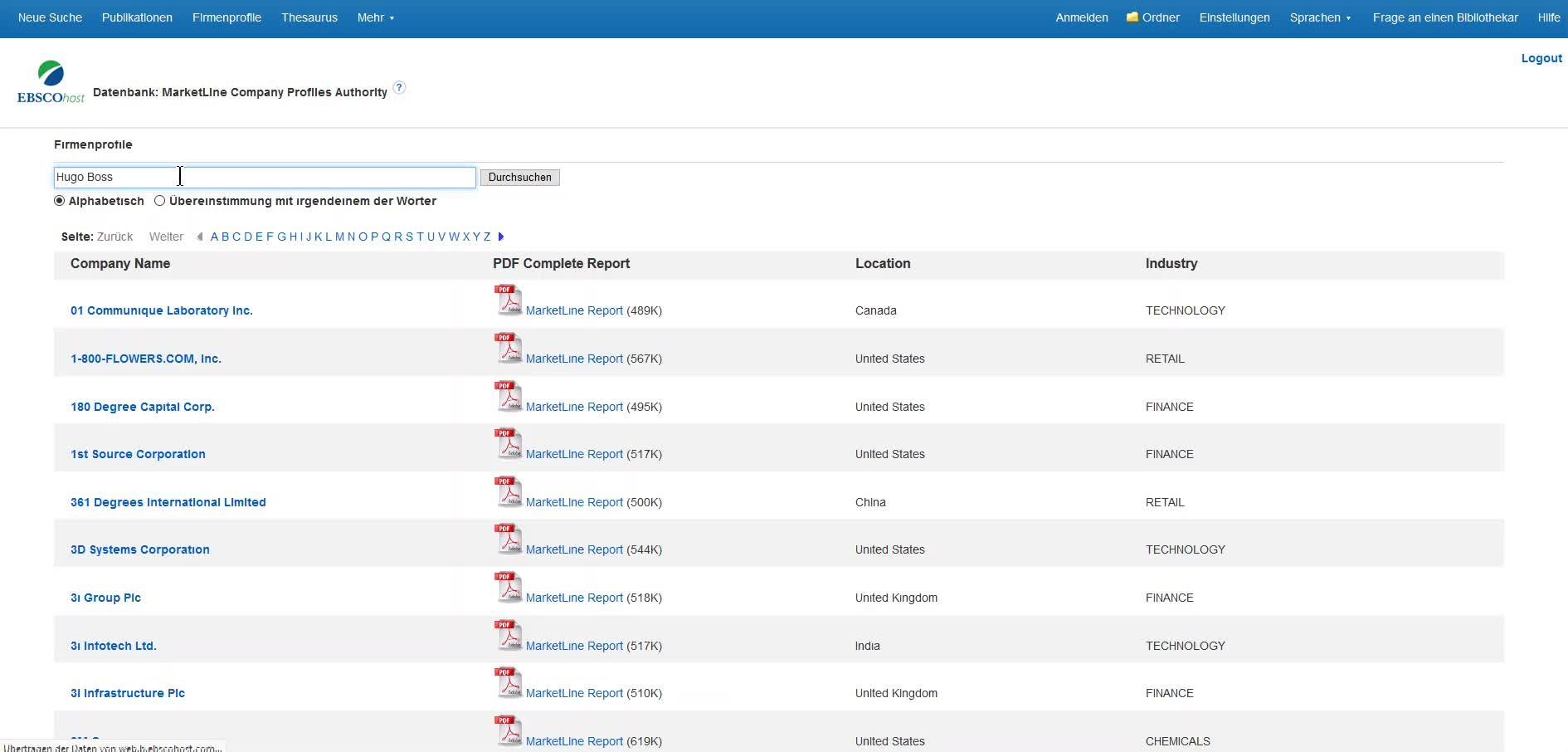Open the PDF icon for 3i Infotech Ltd.
The image size is (1568, 752).
pyautogui.click(x=508, y=636)
